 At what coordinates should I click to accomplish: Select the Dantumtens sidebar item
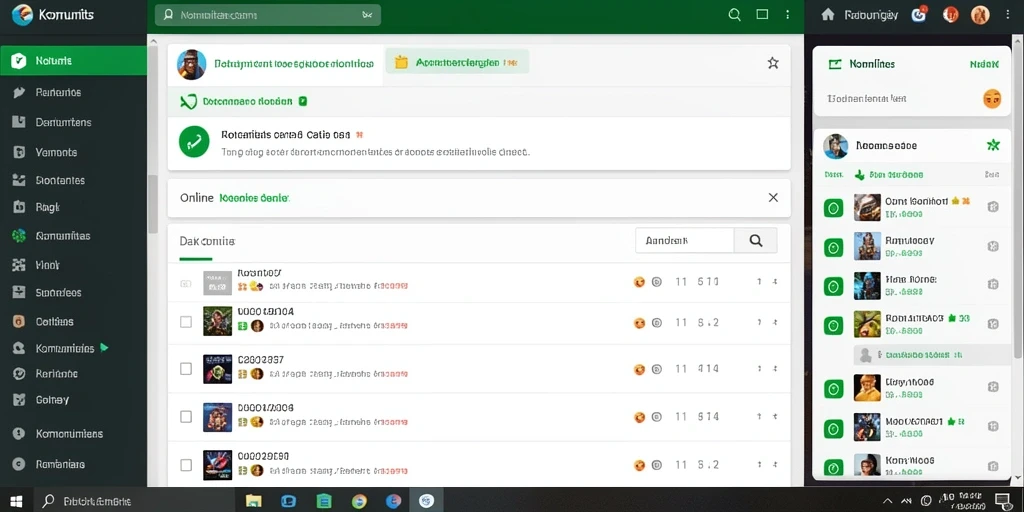point(73,122)
